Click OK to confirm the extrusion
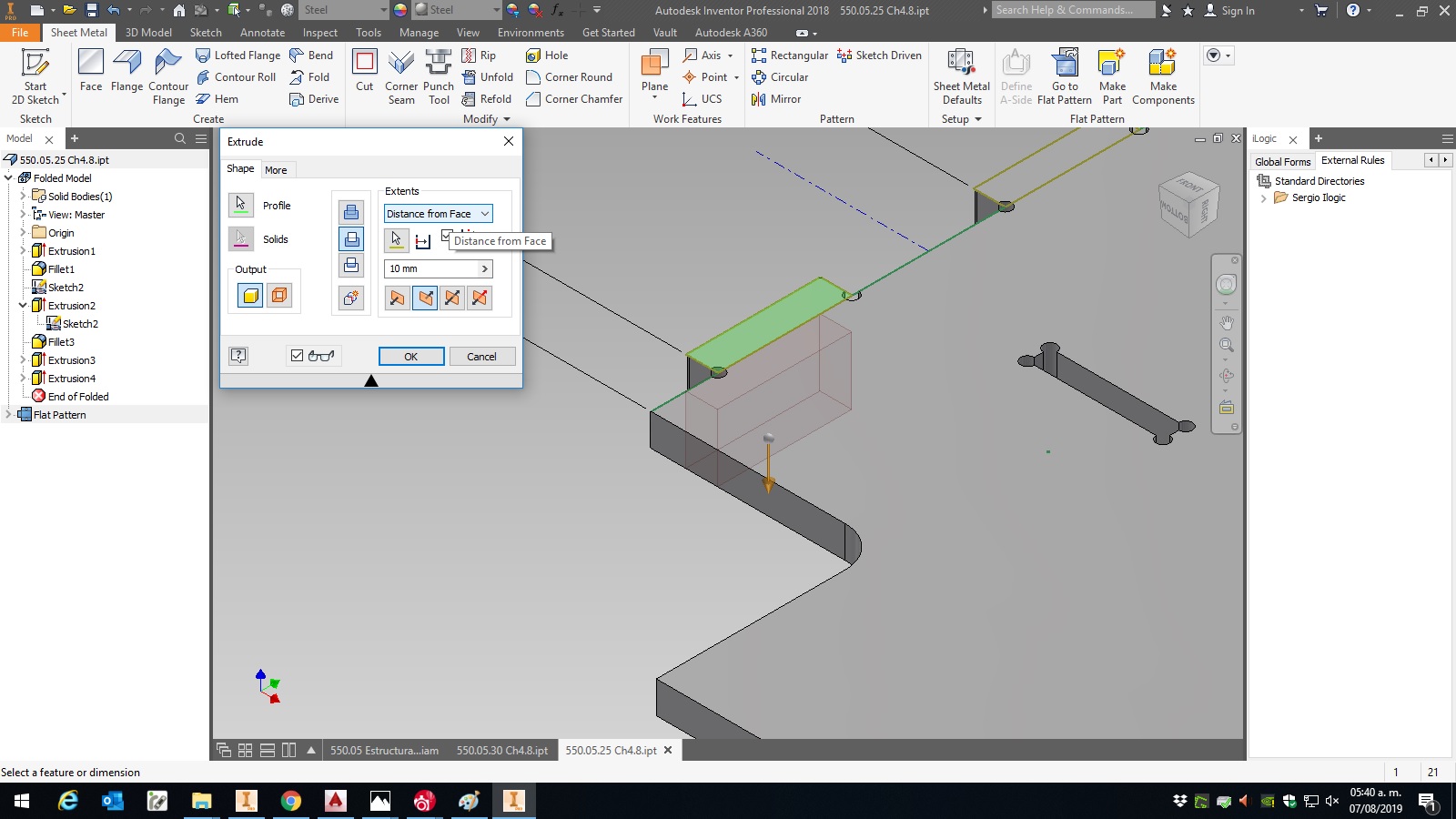The width and height of the screenshot is (1456, 819). [411, 356]
